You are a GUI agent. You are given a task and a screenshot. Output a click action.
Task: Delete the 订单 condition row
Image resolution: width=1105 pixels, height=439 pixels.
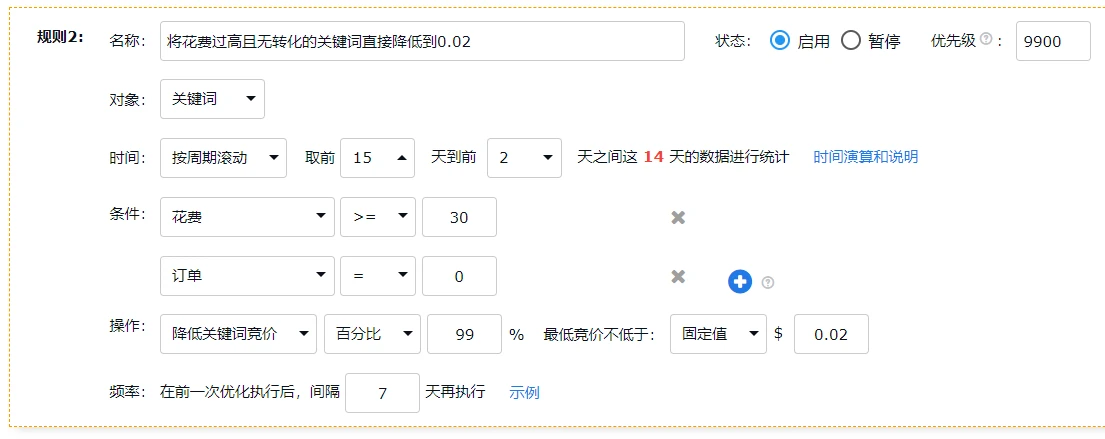[678, 276]
